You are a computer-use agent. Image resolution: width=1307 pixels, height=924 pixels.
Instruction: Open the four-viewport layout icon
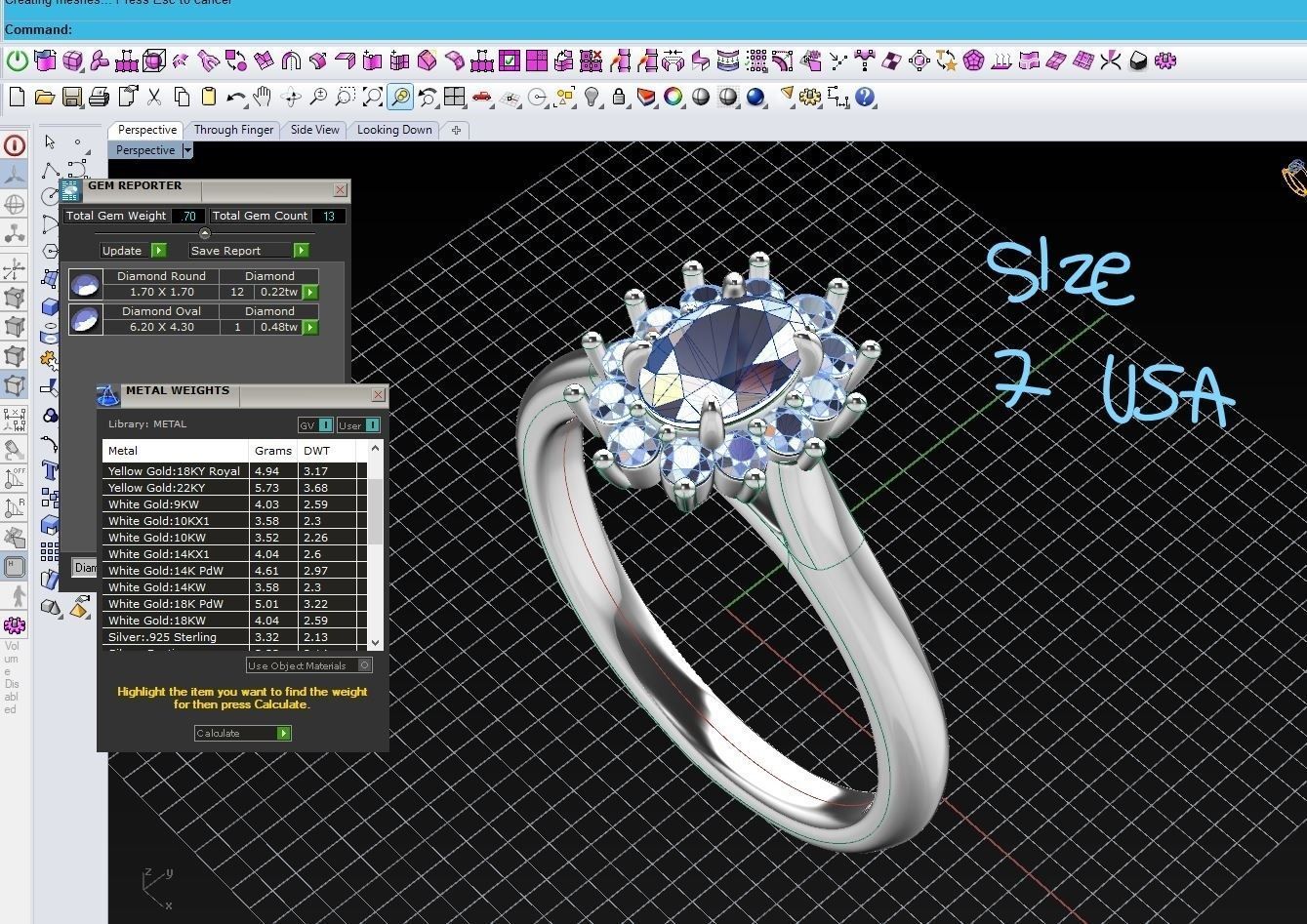[454, 97]
